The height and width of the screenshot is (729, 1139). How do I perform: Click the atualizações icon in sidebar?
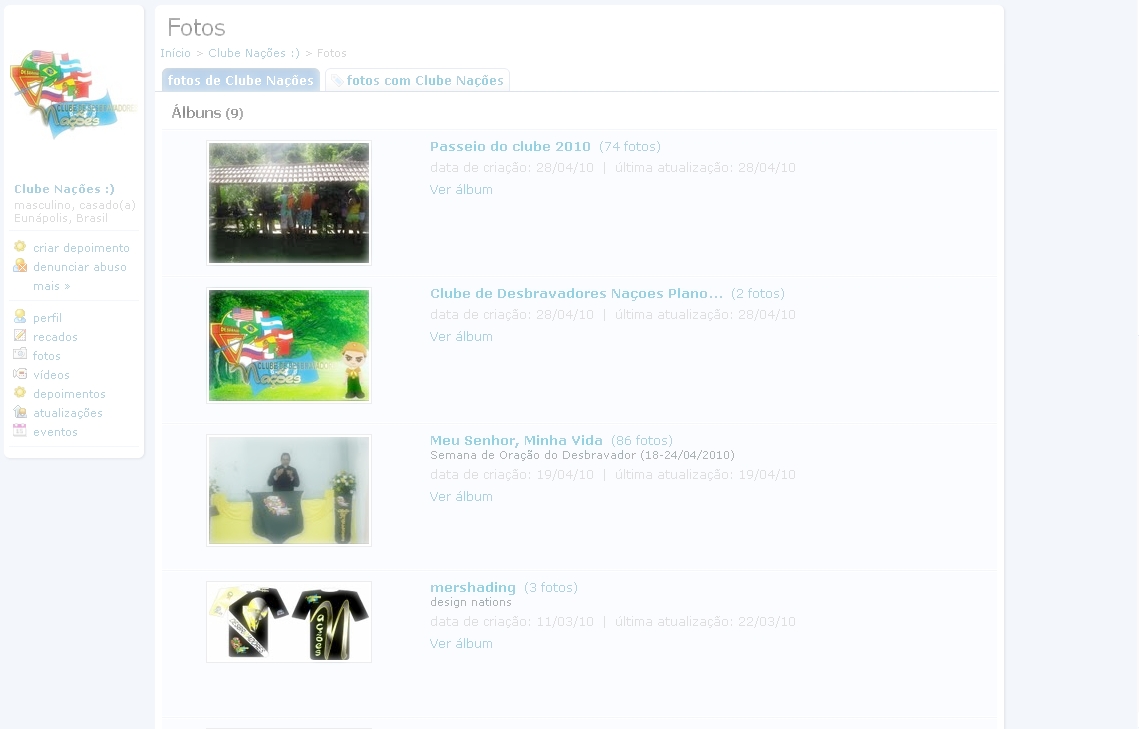[x=20, y=412]
